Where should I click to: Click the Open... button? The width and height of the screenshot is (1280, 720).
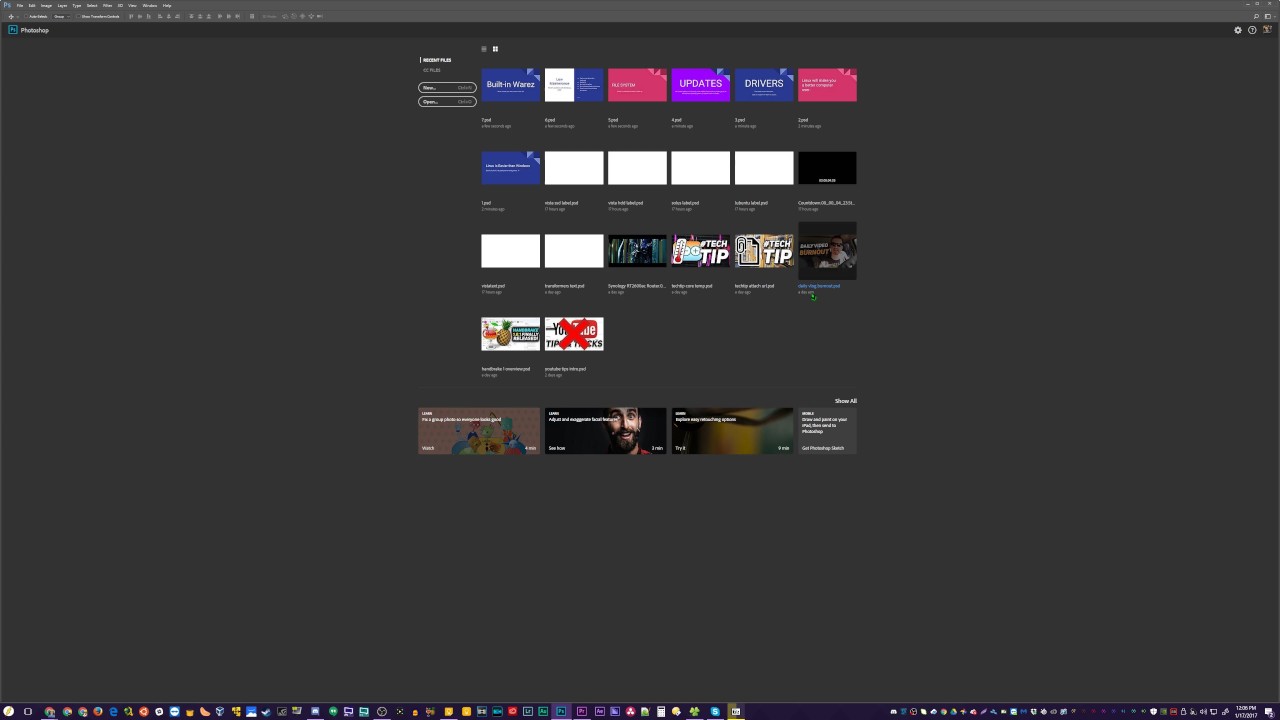447,102
